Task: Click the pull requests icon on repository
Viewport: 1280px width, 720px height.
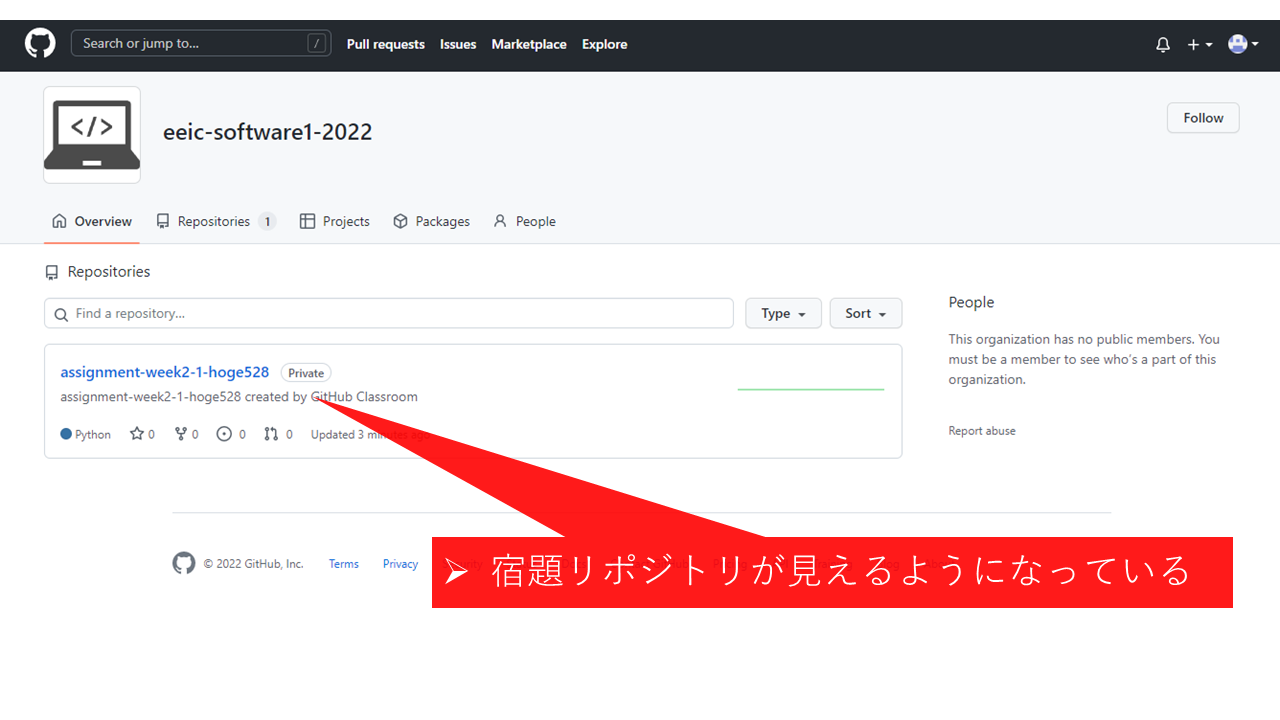Action: (x=271, y=434)
